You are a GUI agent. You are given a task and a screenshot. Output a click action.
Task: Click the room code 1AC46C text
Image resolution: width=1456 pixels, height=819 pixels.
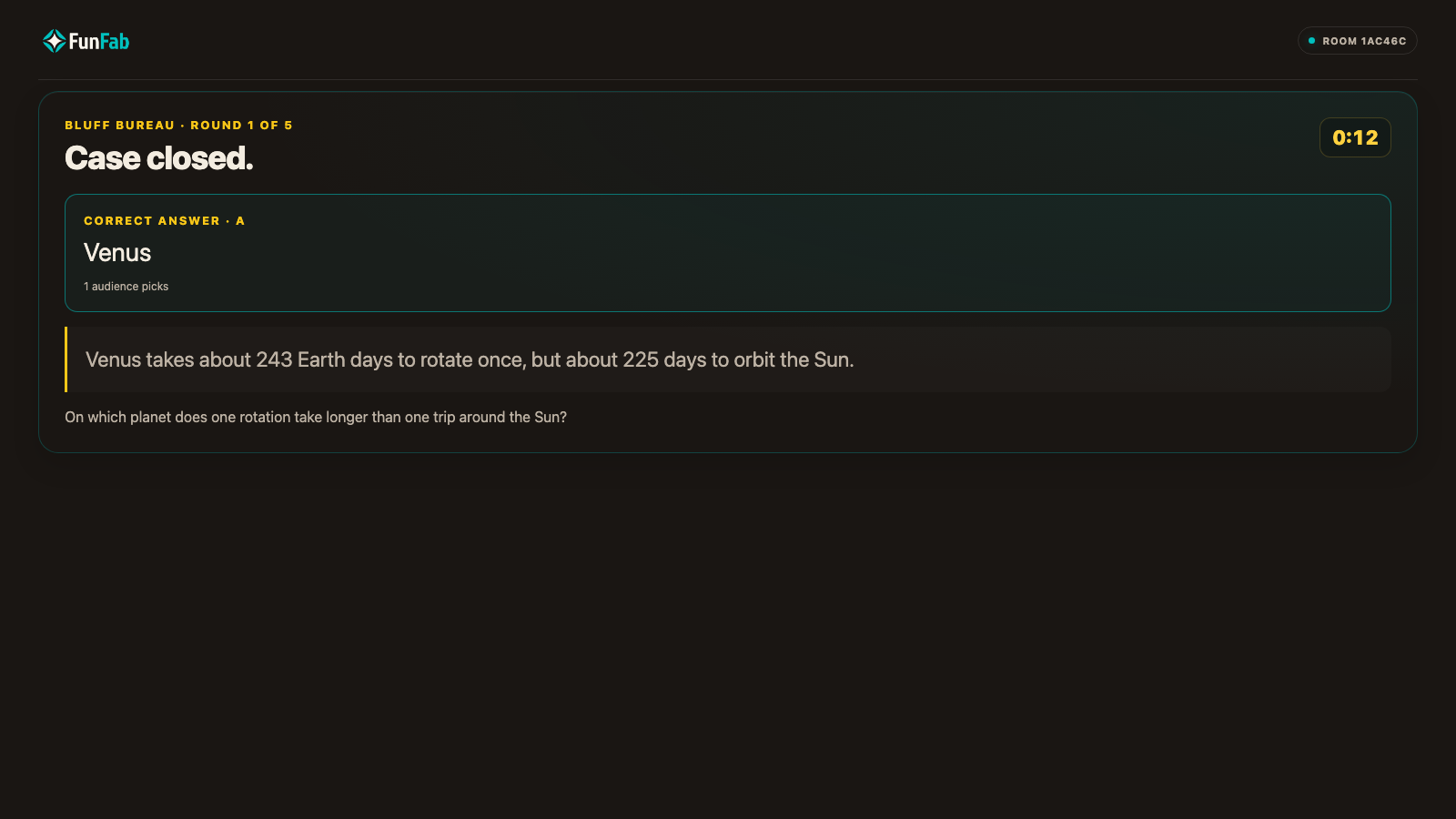(x=1383, y=41)
